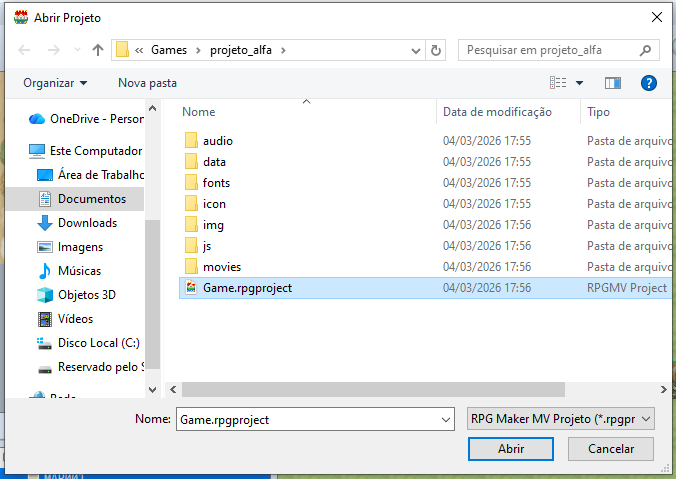Screen dimensions: 676x479
Task: Select Este Computador in sidebar
Action: pos(85,151)
